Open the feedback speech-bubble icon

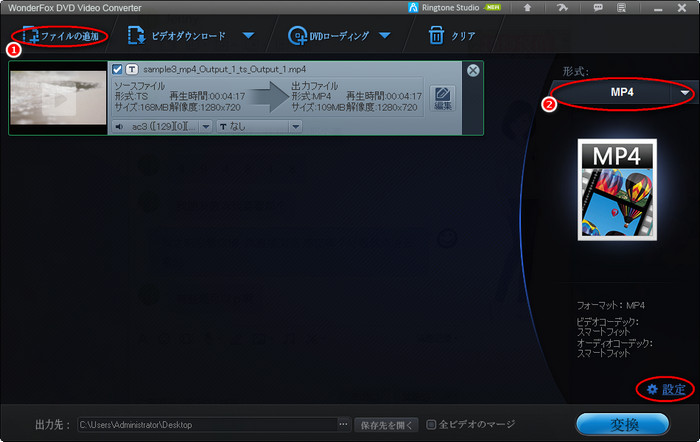tap(597, 8)
